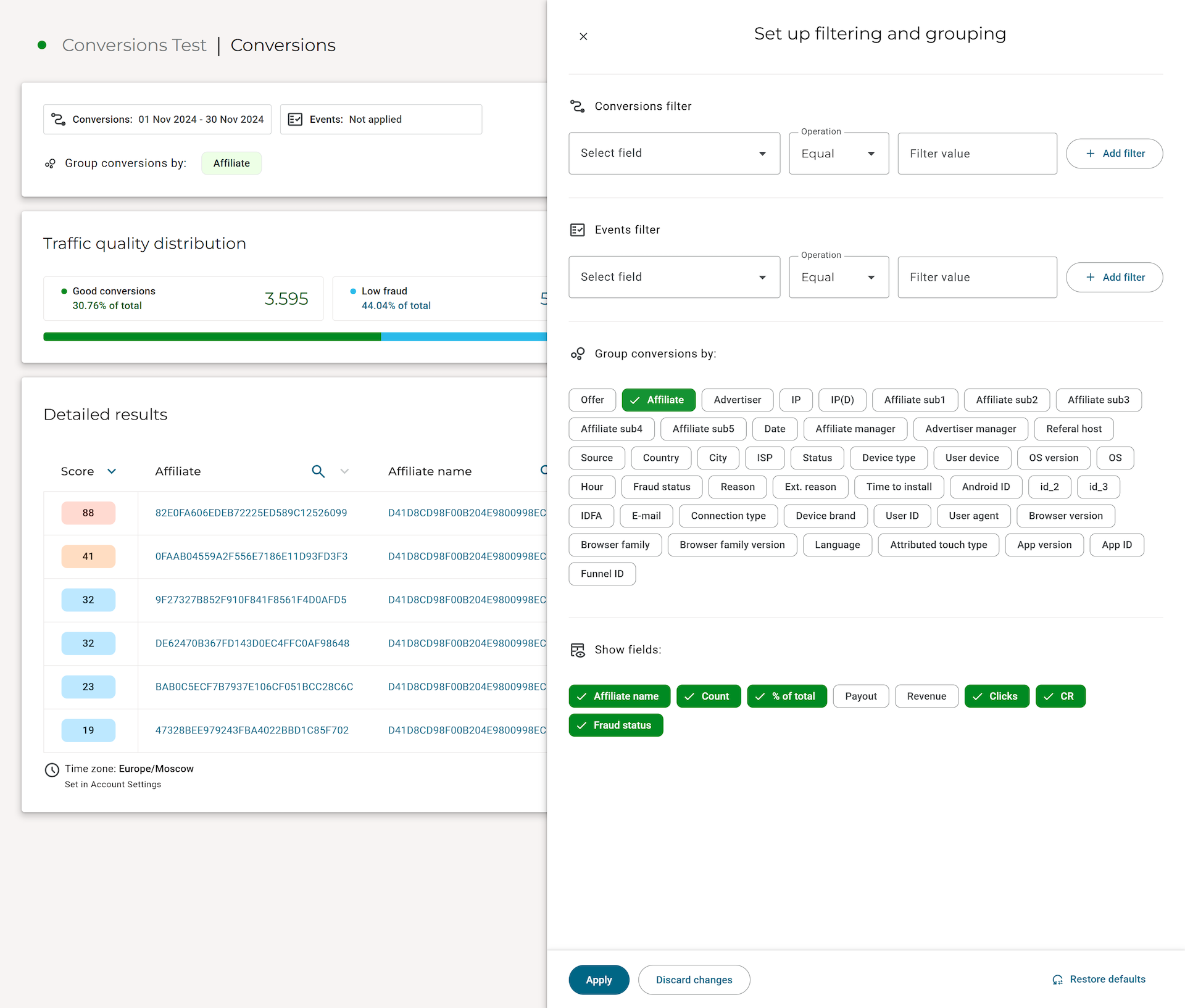The image size is (1185, 1008).
Task: Click the search icon in Affiliate column
Action: click(318, 471)
